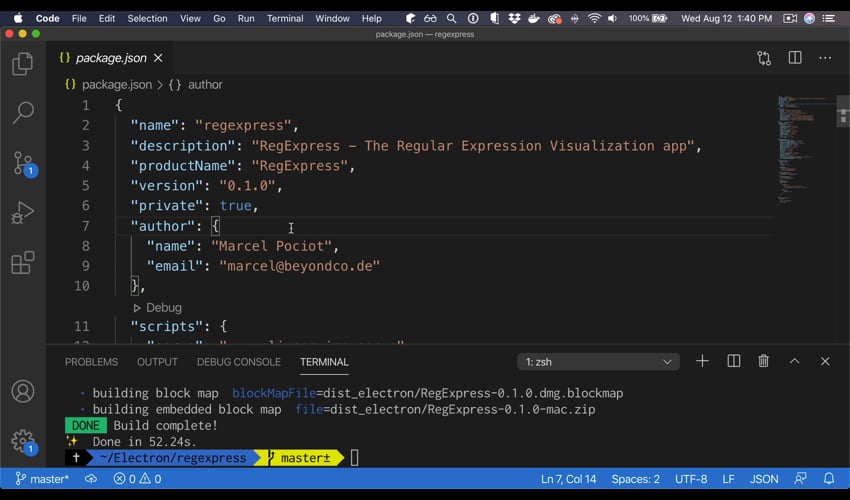Open the File menu
Image resolution: width=850 pixels, height=500 pixels.
[79, 18]
